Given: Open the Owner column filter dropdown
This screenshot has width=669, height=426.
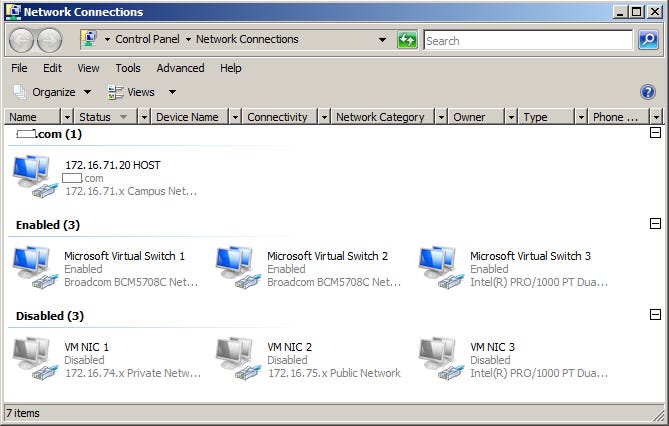Looking at the screenshot, I should pos(511,117).
